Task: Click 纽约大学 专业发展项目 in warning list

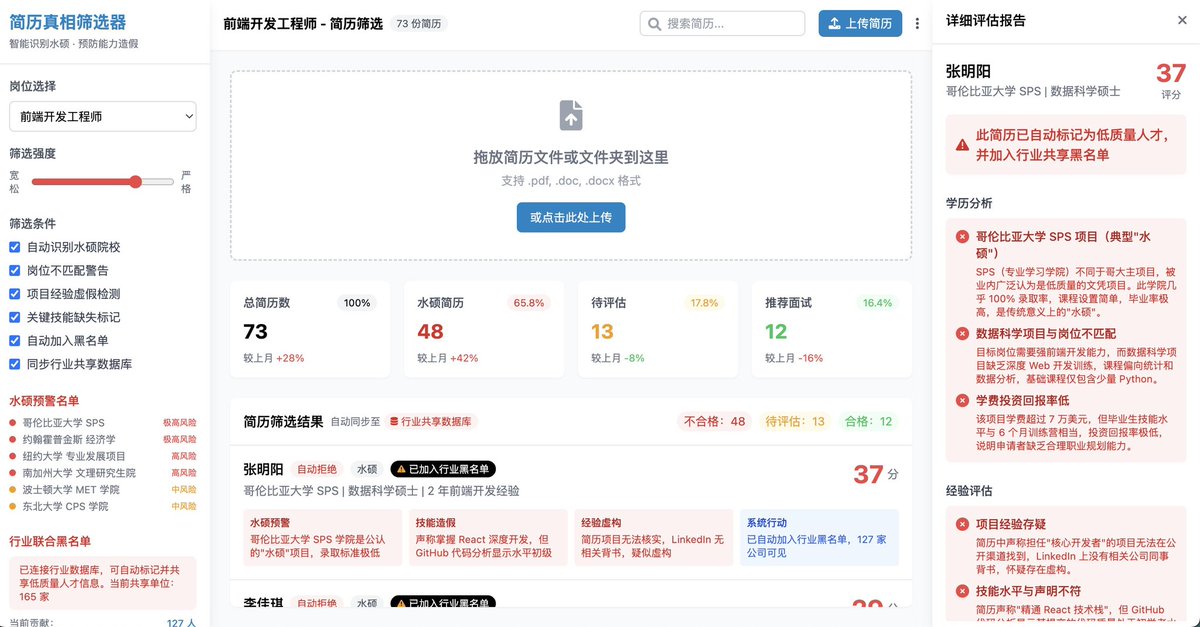Action: [x=74, y=456]
